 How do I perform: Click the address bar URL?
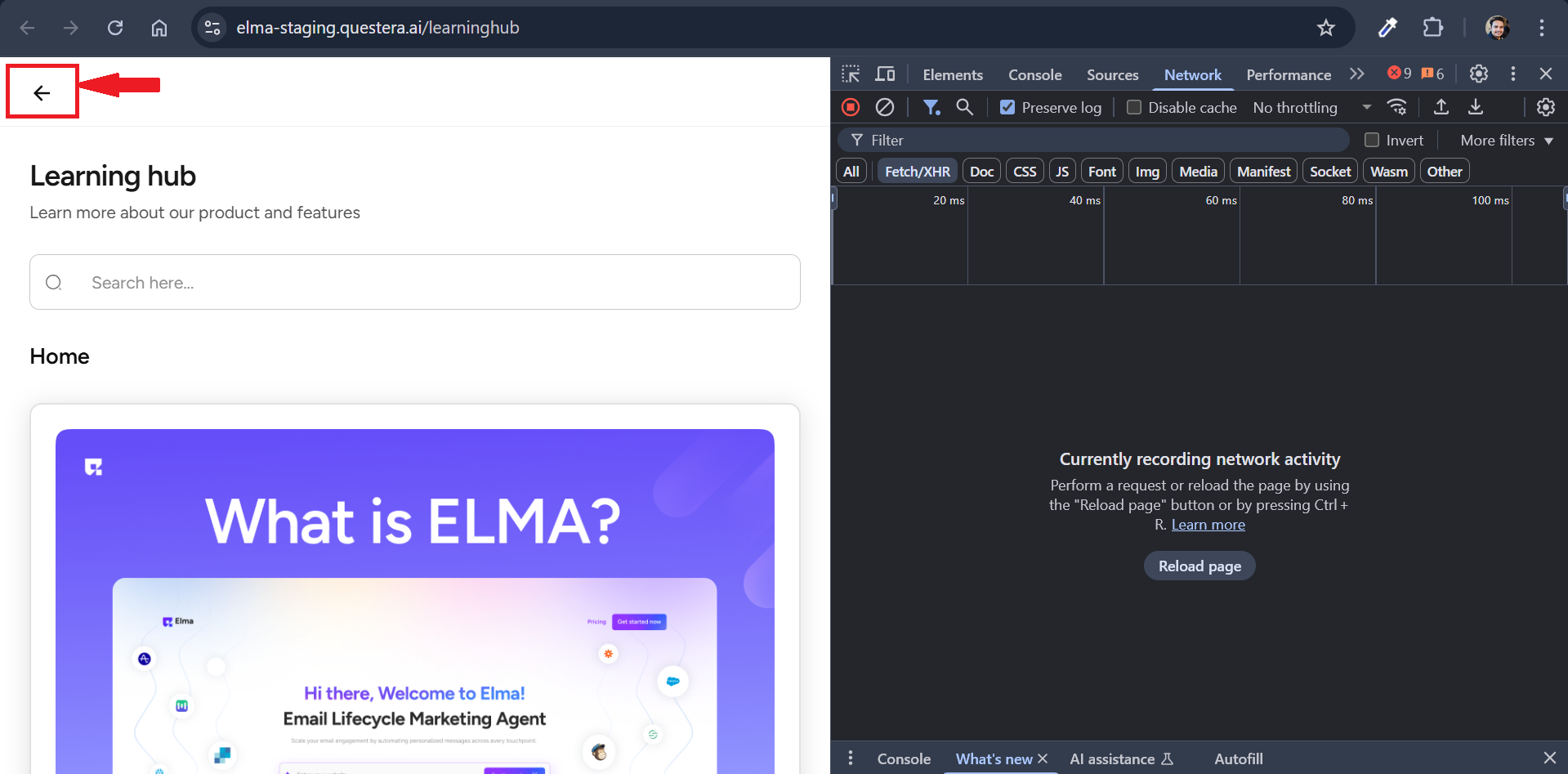tap(377, 28)
